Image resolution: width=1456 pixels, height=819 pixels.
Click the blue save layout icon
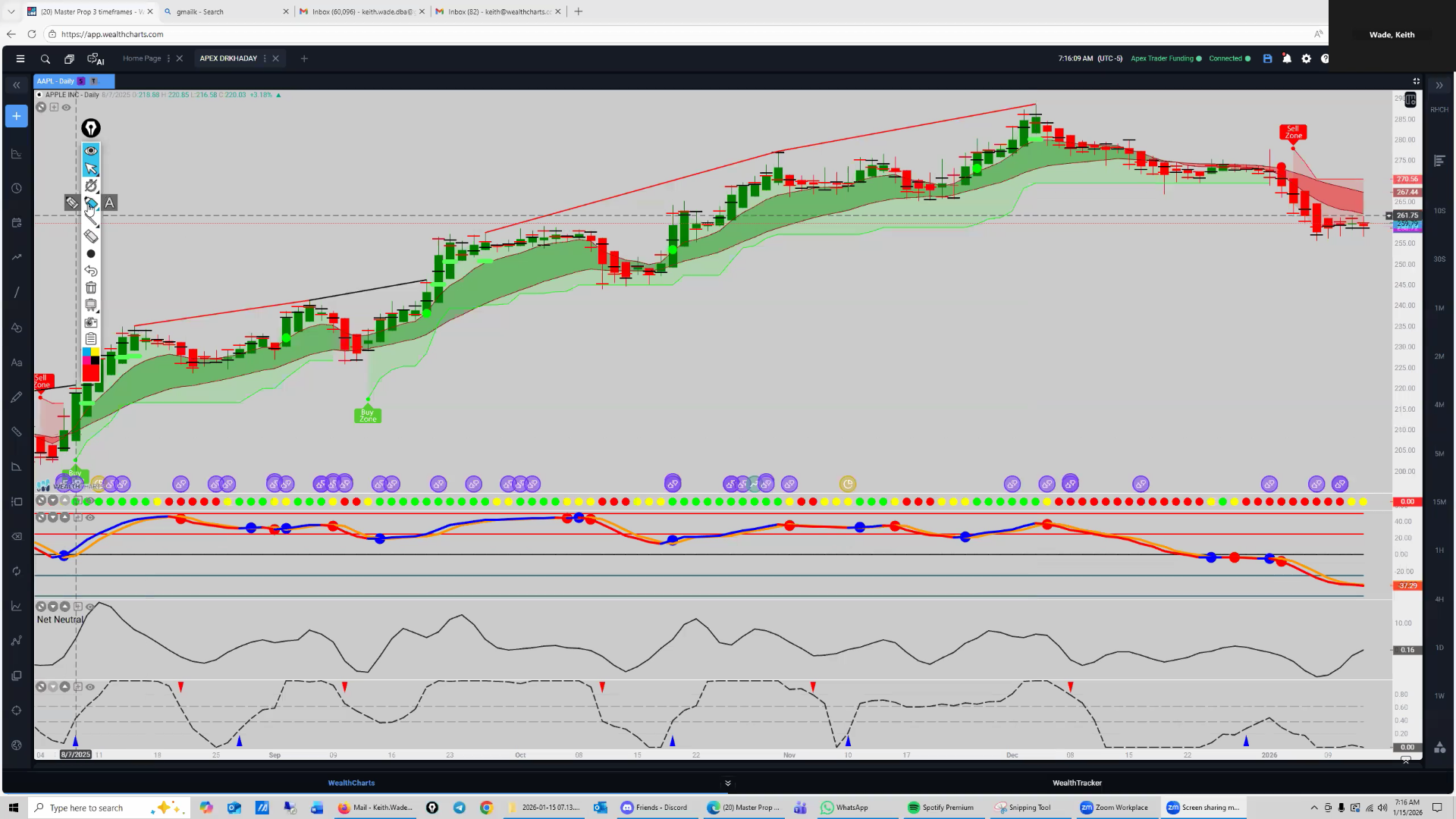click(x=1267, y=58)
